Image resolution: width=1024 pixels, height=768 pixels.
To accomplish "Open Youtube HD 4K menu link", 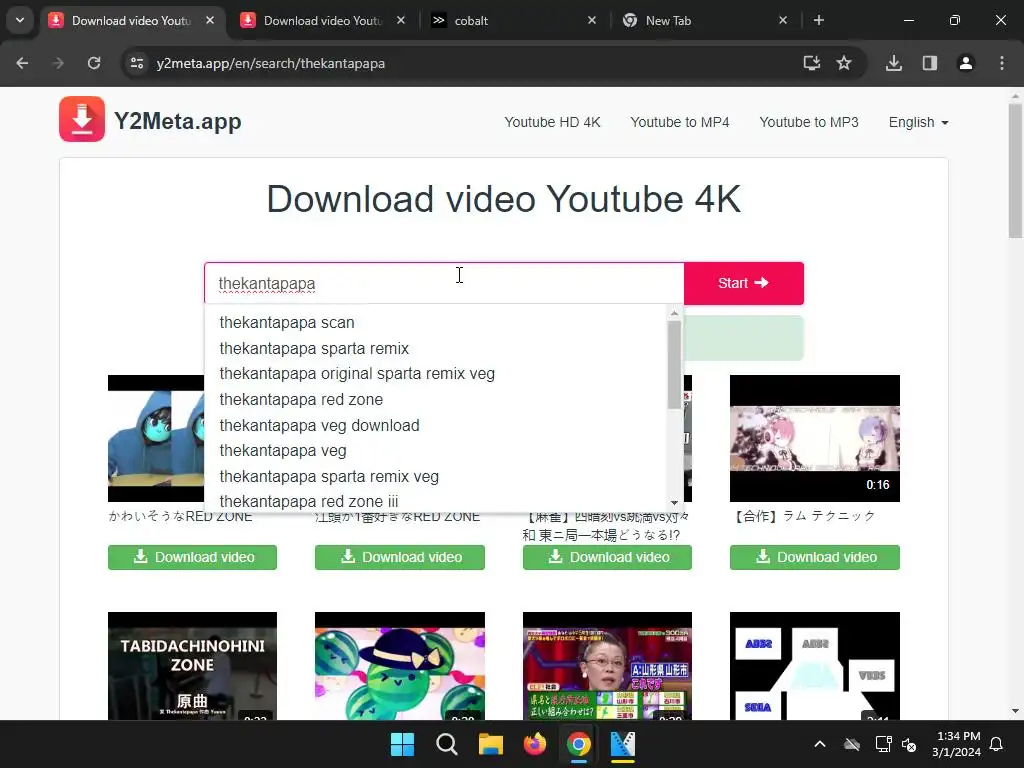I will [x=552, y=122].
